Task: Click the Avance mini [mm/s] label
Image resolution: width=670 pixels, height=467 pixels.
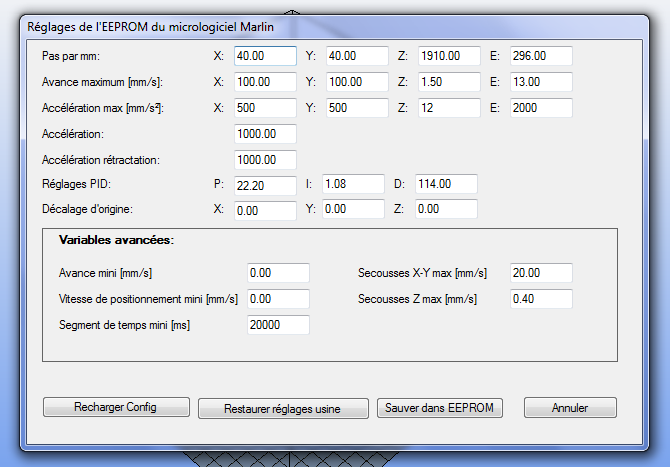Action: coord(105,273)
